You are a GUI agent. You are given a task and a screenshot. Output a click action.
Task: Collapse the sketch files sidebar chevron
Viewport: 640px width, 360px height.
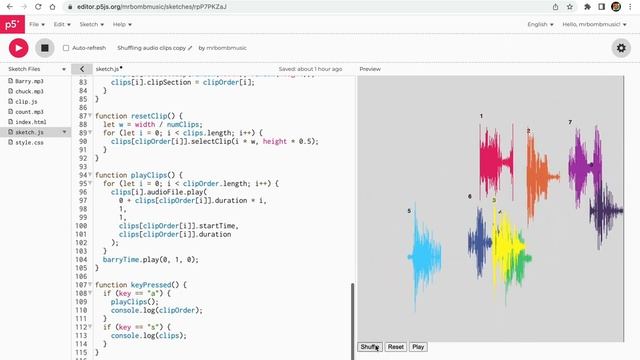coord(82,69)
